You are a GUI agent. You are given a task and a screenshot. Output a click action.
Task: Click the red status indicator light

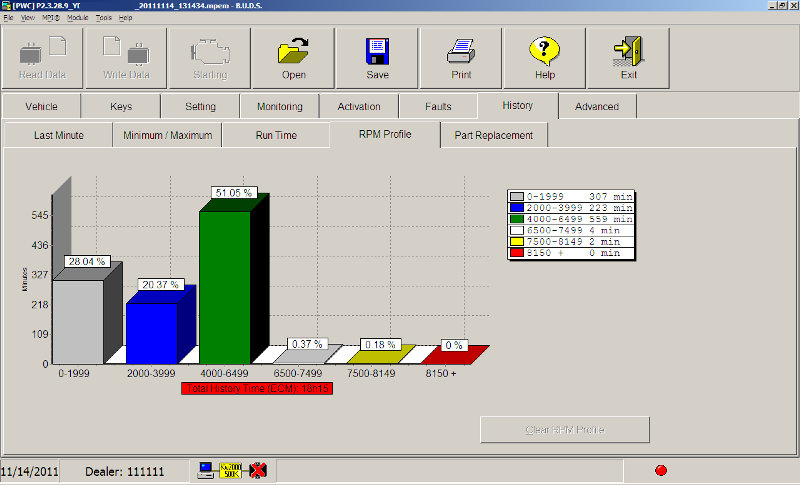(x=661, y=470)
